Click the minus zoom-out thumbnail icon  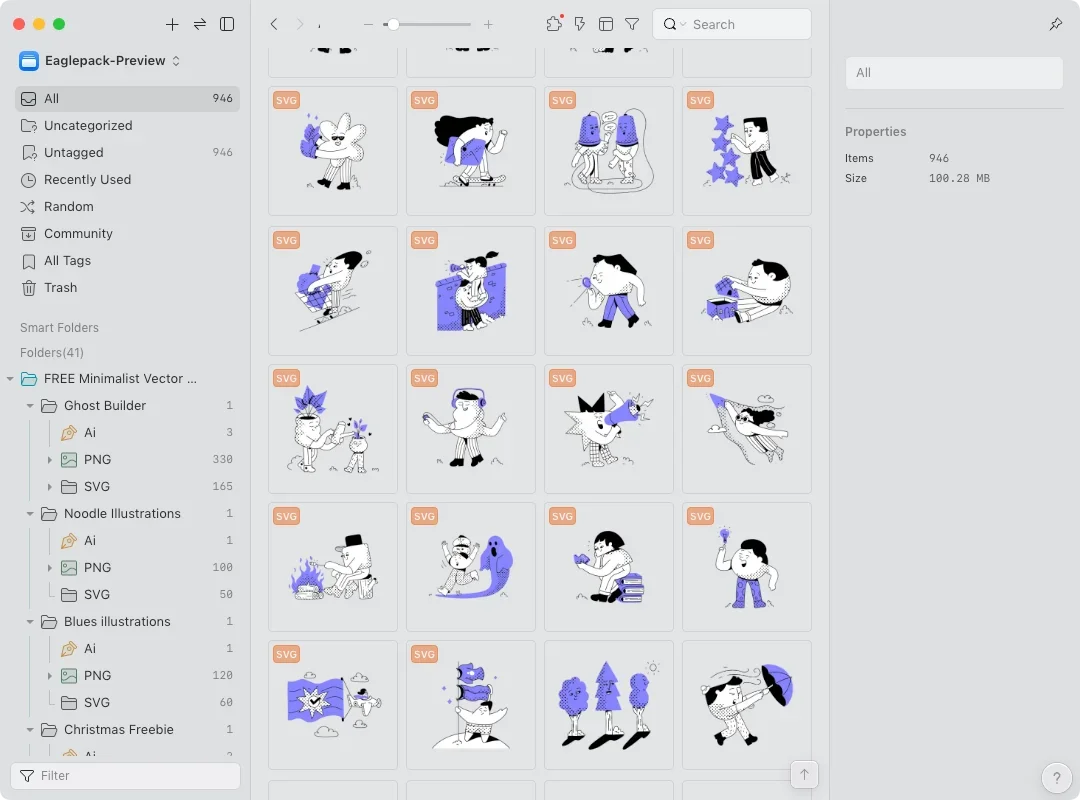tap(368, 24)
